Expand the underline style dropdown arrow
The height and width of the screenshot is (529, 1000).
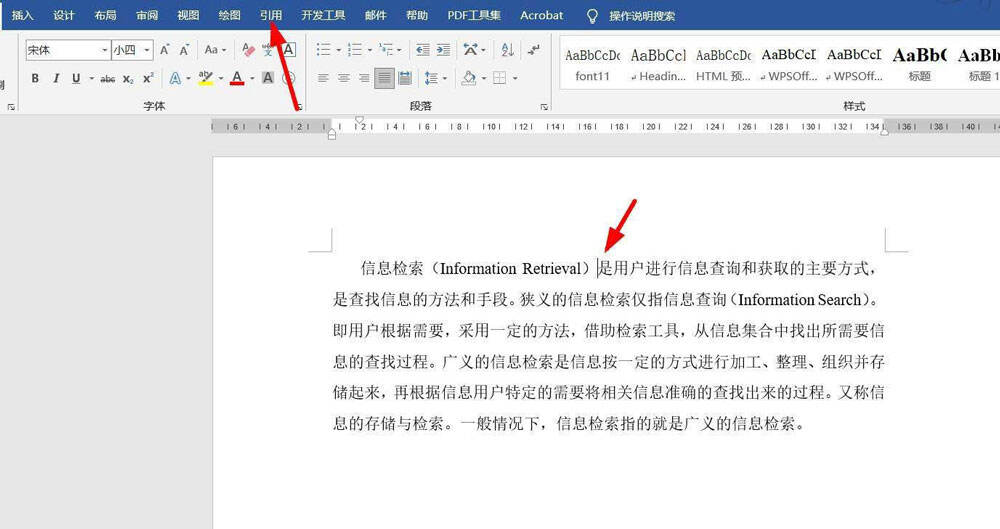pos(91,78)
